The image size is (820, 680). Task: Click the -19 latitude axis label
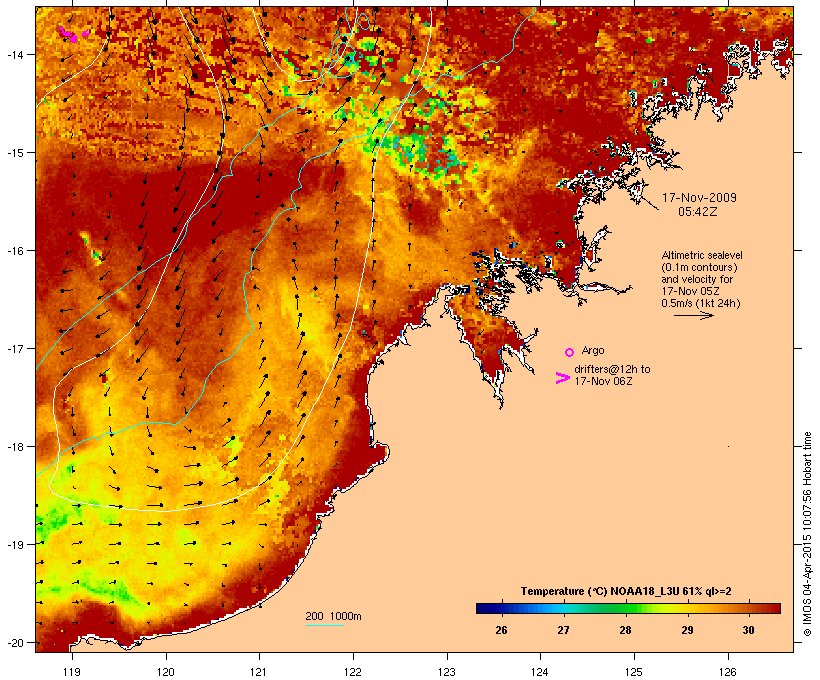[14, 545]
